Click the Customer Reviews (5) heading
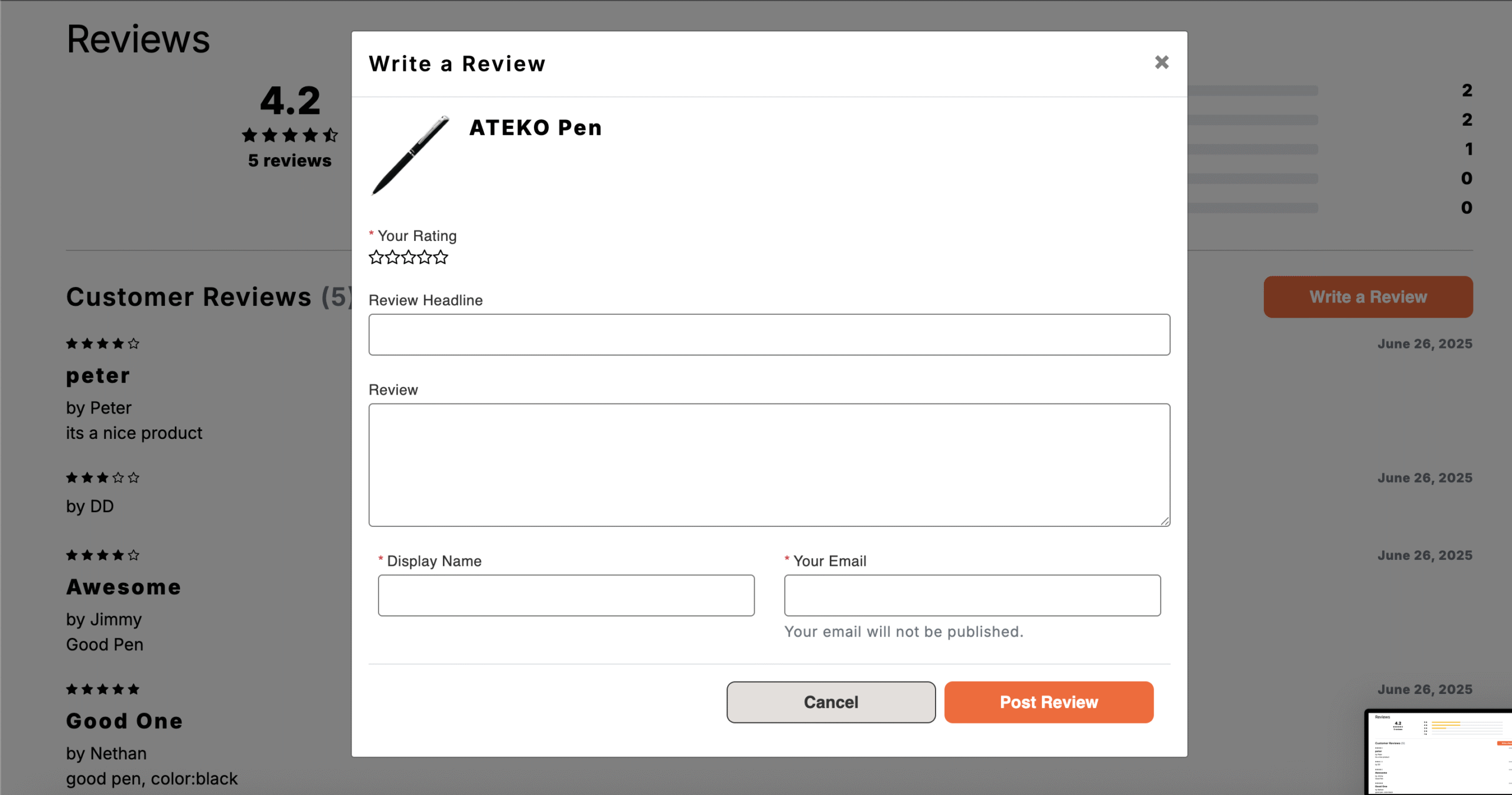1512x795 pixels. [x=210, y=297]
